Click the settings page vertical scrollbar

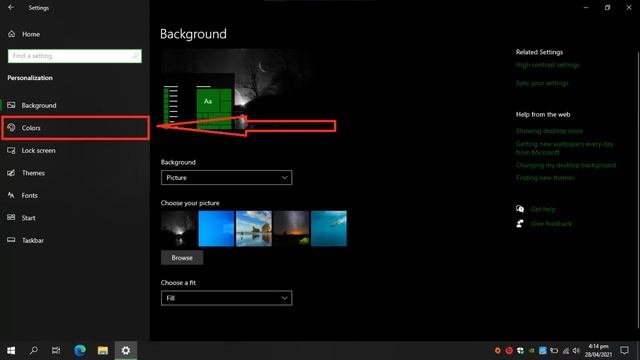638,190
